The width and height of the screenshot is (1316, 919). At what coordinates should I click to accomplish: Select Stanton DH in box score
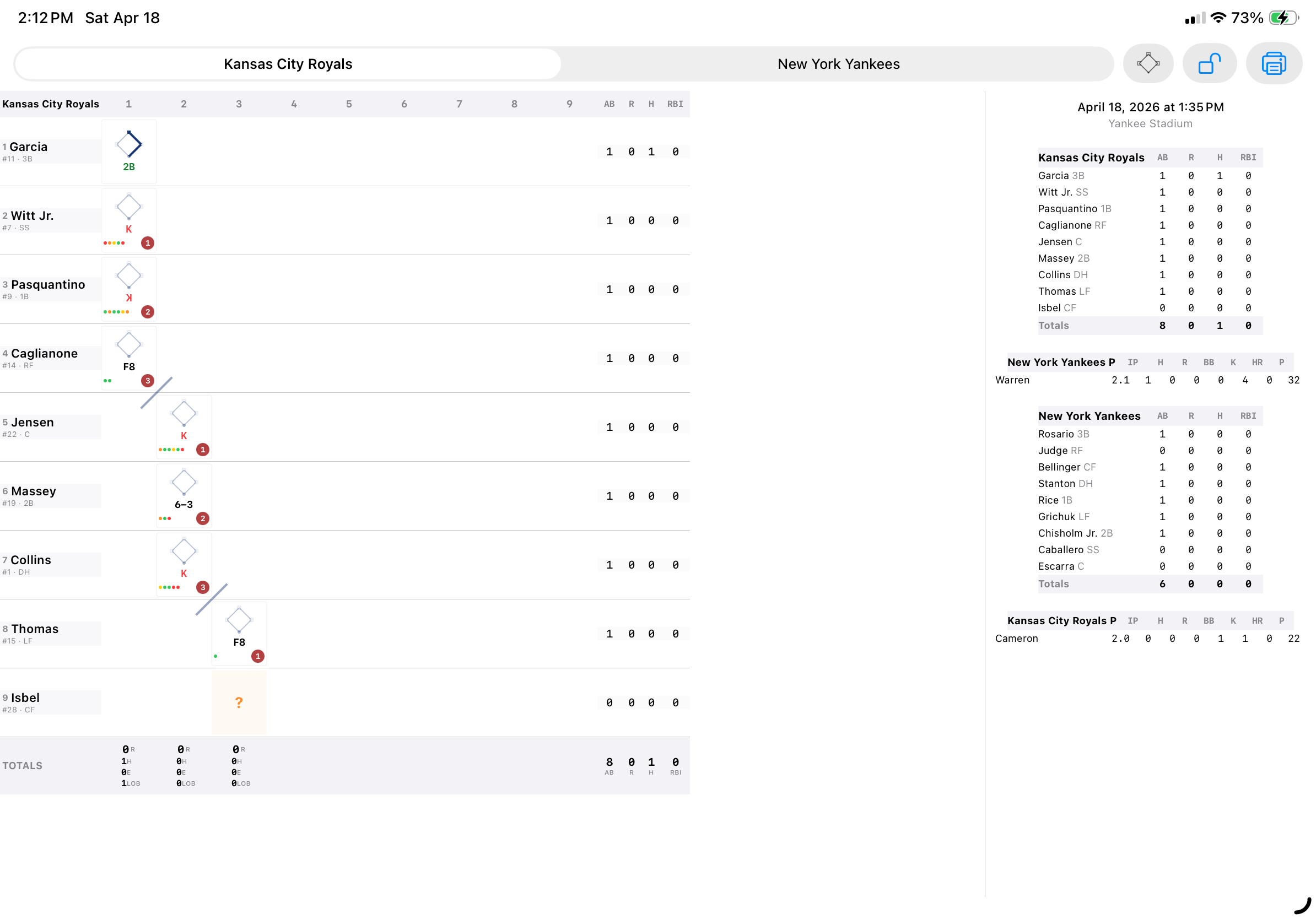(1150, 484)
